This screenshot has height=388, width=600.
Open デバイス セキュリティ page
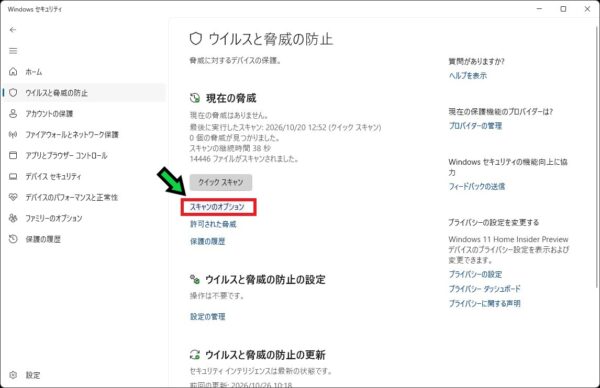84,176
